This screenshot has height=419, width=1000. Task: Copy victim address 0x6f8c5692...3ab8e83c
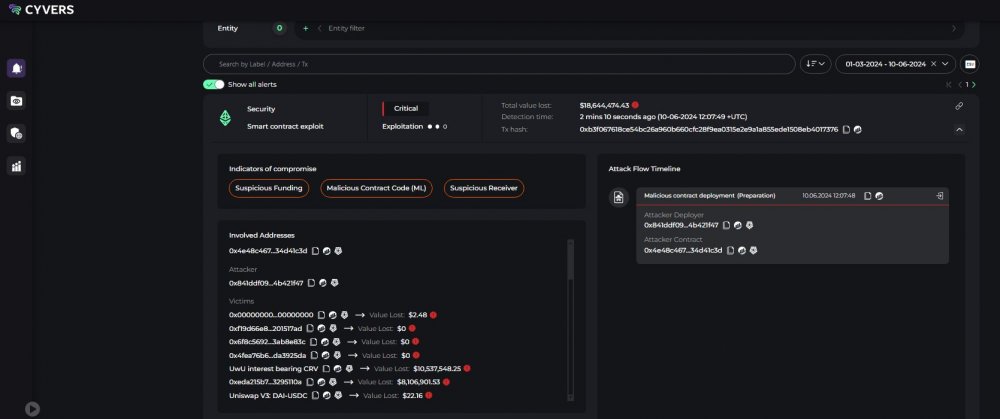(x=313, y=342)
